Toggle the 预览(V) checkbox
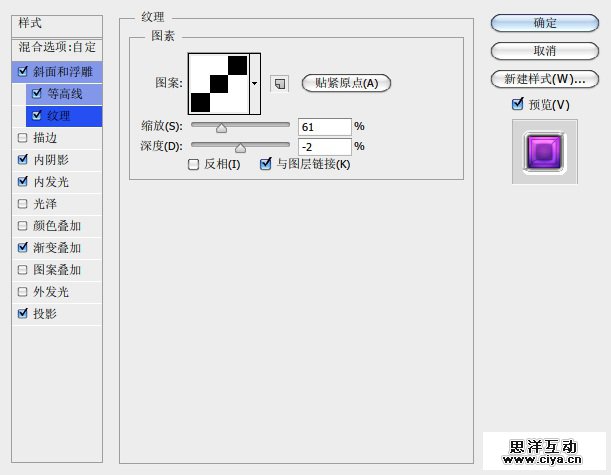 click(x=517, y=104)
